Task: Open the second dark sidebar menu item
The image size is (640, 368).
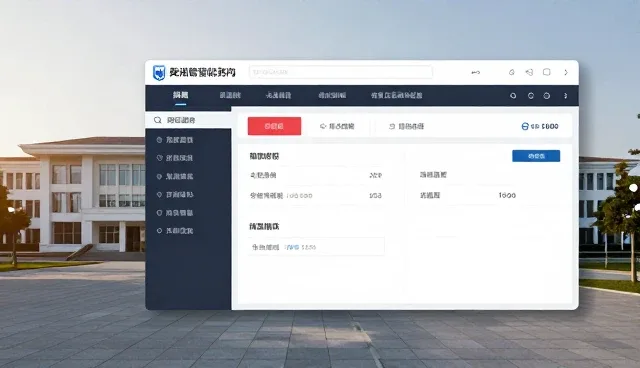Action: click(175, 158)
